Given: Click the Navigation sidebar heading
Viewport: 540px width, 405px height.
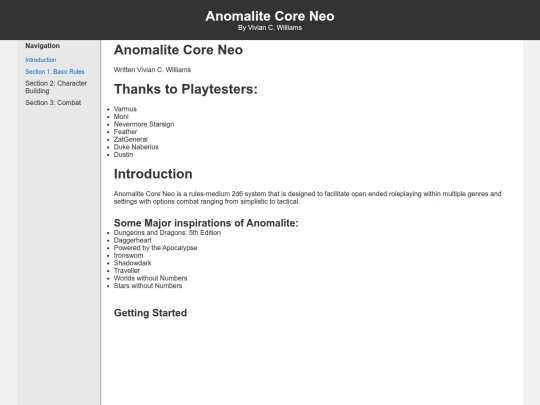Looking at the screenshot, I should tap(42, 46).
